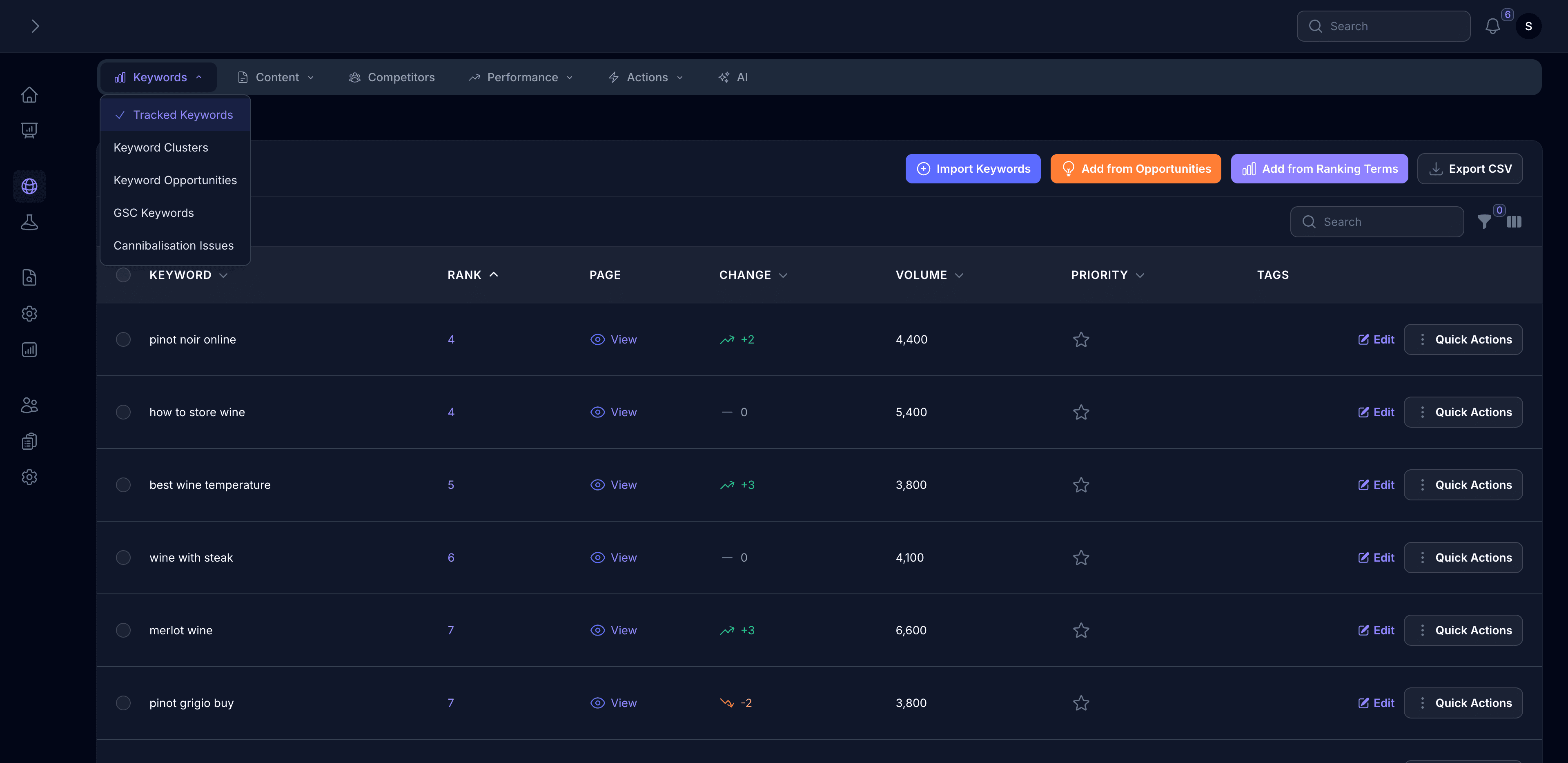This screenshot has width=1568, height=763.
Task: Open Cannibalisation Issues from the menu
Action: click(175, 245)
